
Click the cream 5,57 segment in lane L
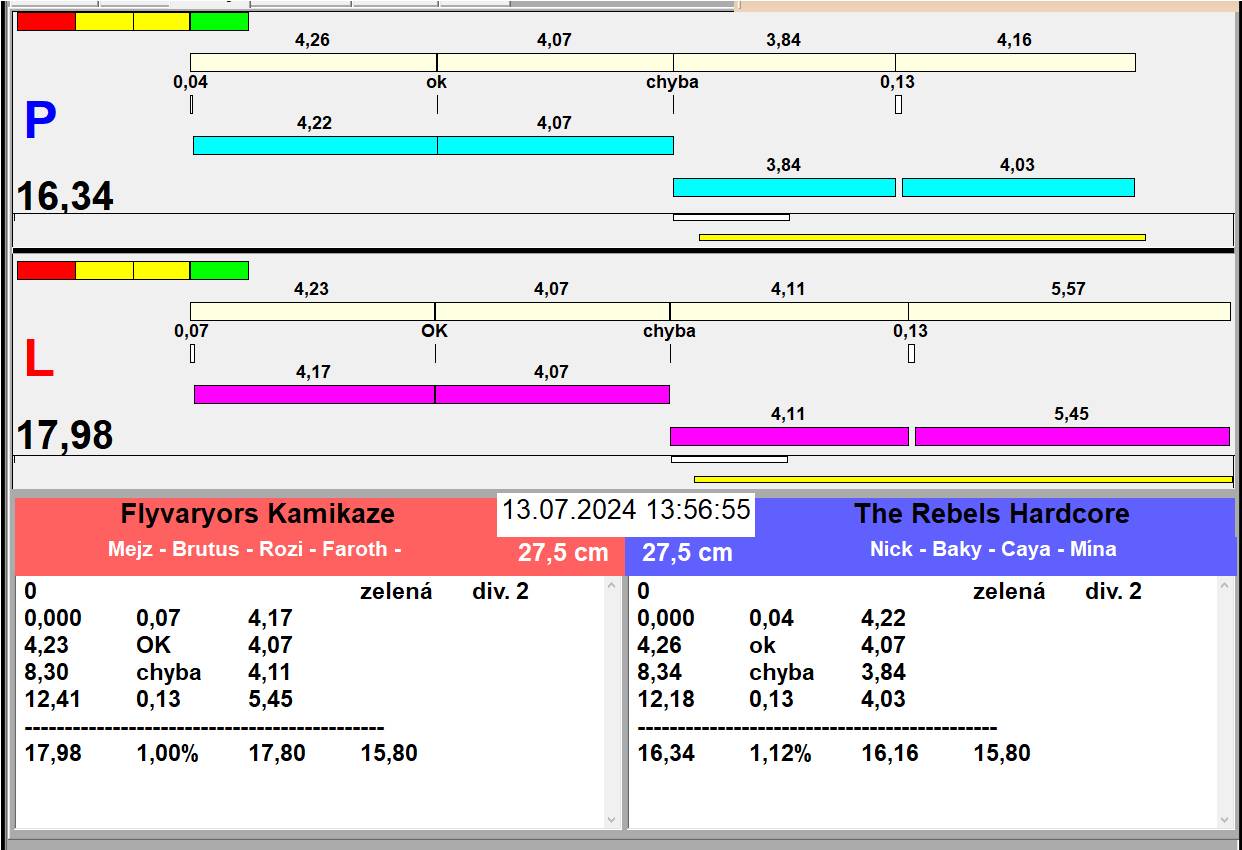click(x=1069, y=311)
